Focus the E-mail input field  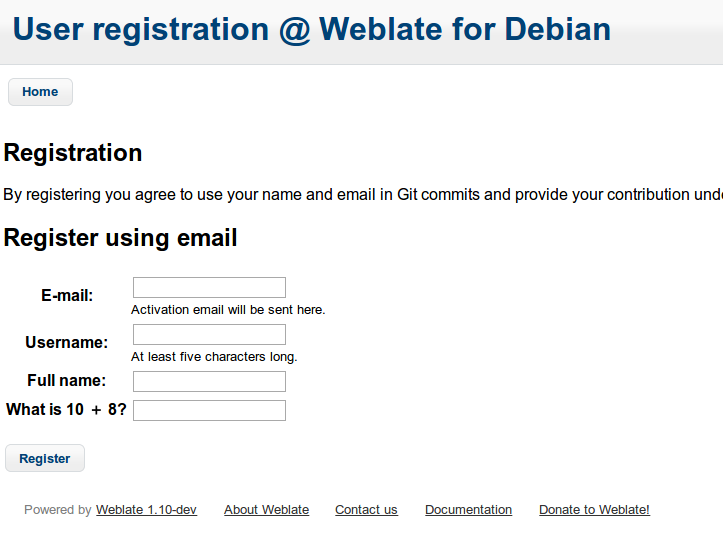209,288
